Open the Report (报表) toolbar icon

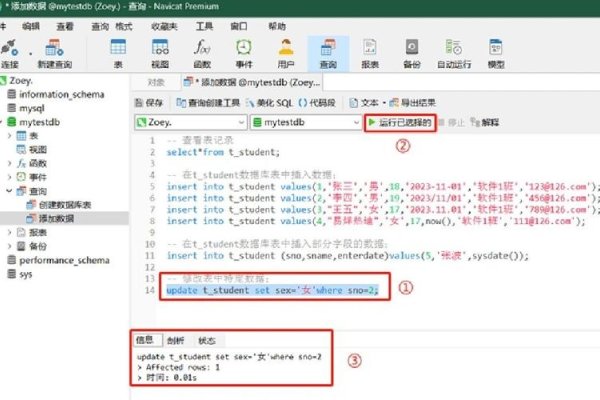tap(370, 54)
